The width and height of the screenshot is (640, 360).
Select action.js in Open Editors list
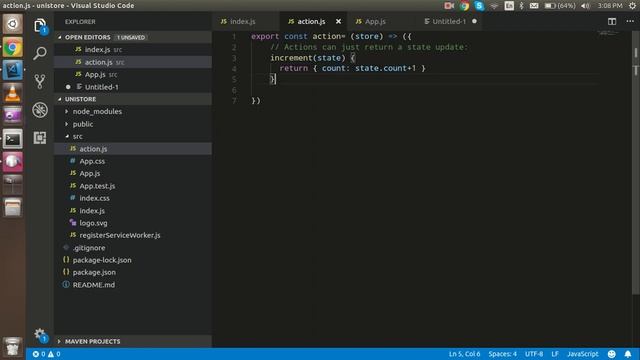[133, 62]
